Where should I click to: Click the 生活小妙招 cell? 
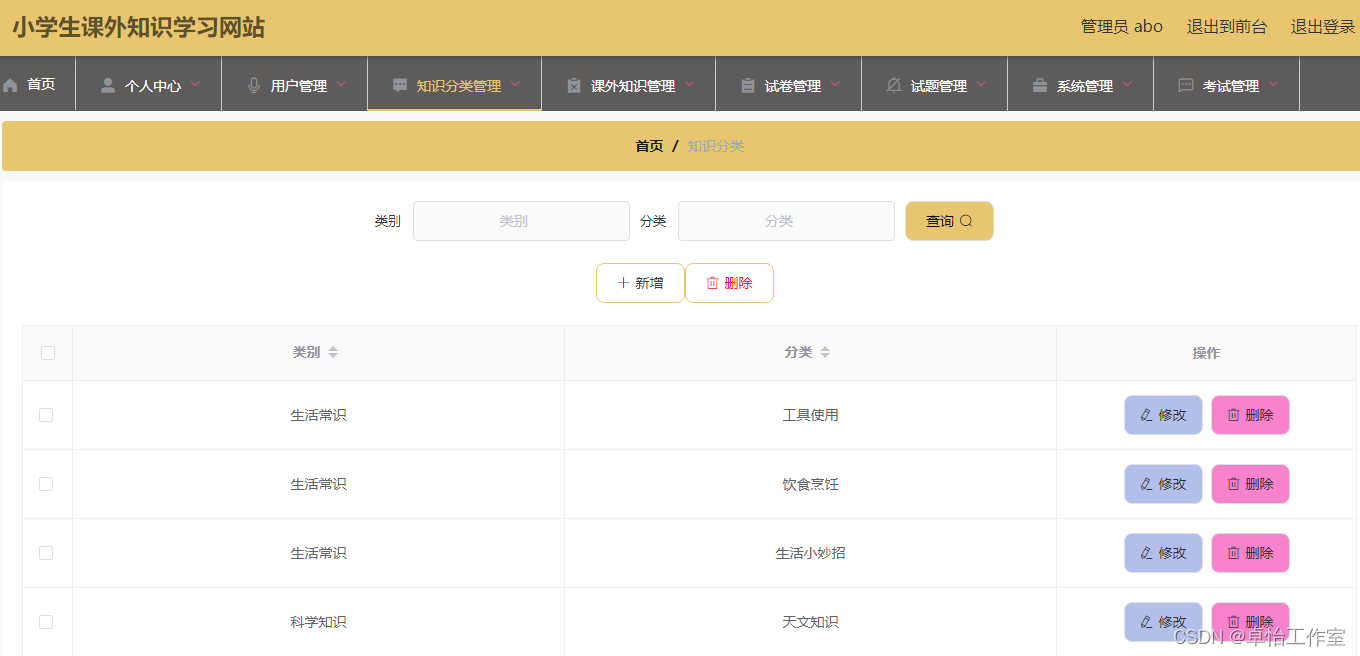coord(810,553)
